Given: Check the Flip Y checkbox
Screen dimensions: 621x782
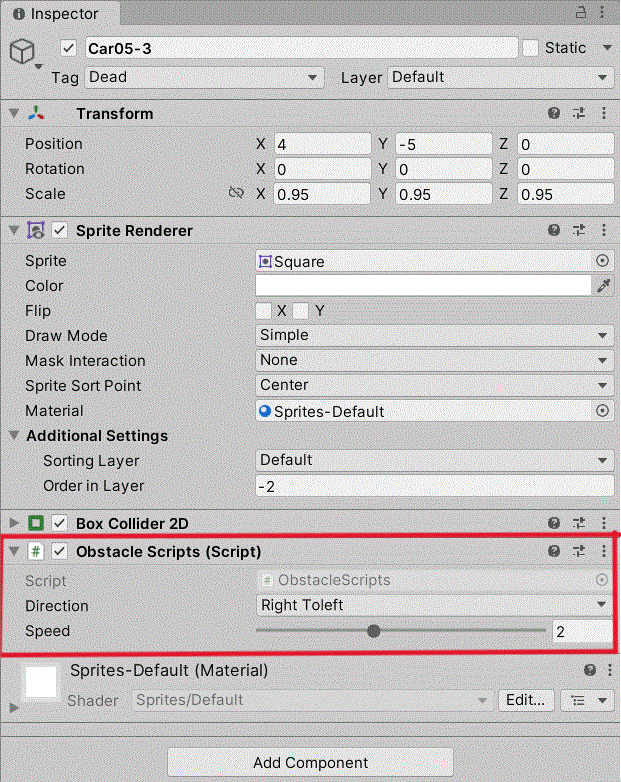Looking at the screenshot, I should click(x=301, y=311).
